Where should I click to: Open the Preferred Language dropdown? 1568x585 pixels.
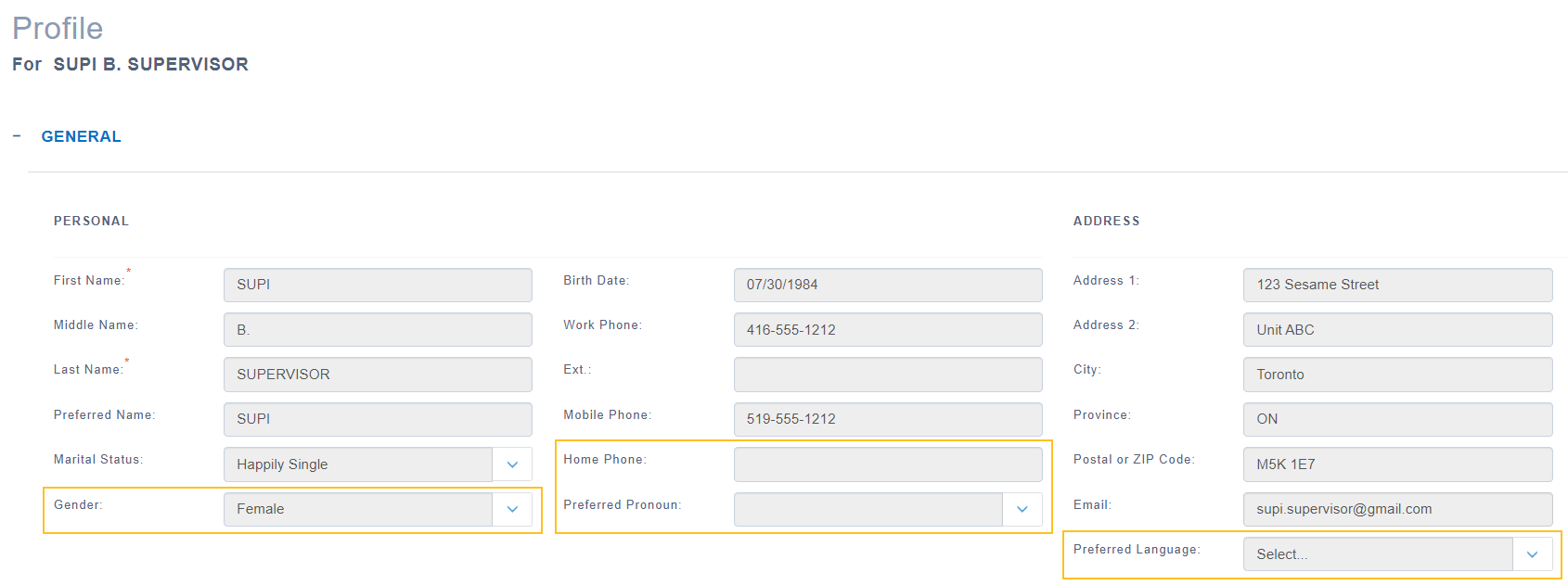[x=1532, y=554]
